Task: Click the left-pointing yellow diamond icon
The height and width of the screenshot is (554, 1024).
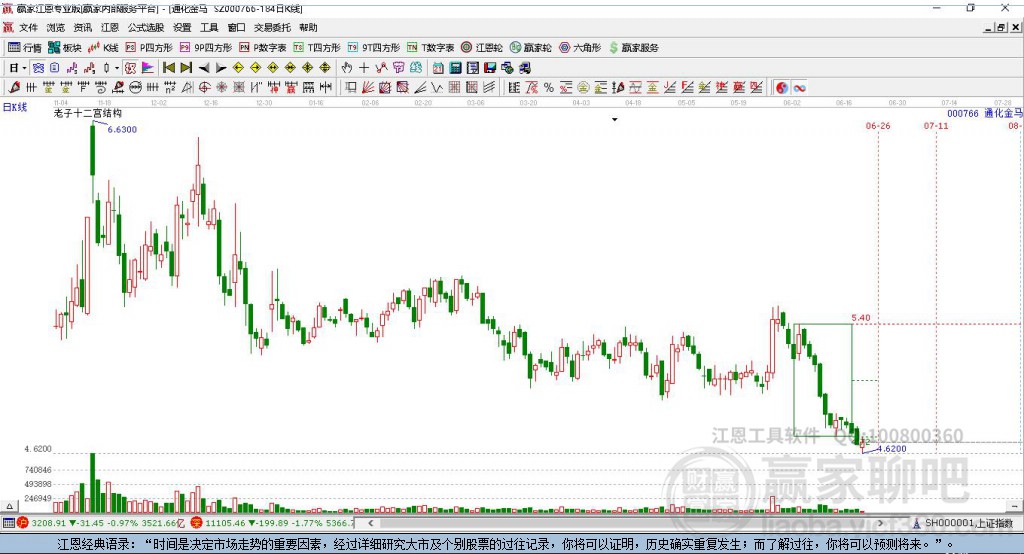Action: point(238,67)
